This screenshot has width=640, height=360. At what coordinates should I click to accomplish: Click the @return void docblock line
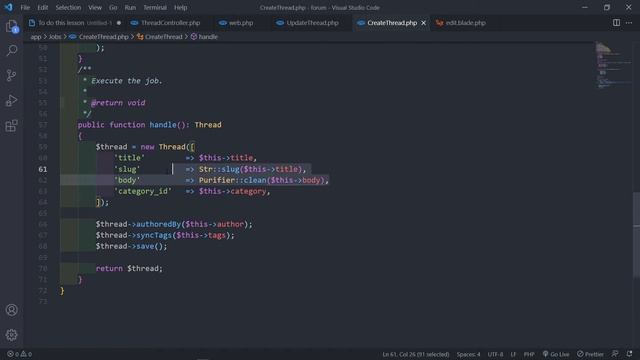(x=118, y=103)
